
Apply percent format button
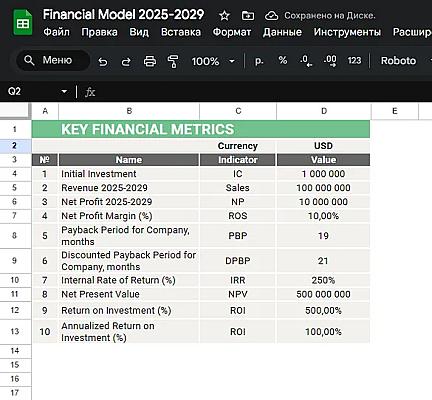283,60
